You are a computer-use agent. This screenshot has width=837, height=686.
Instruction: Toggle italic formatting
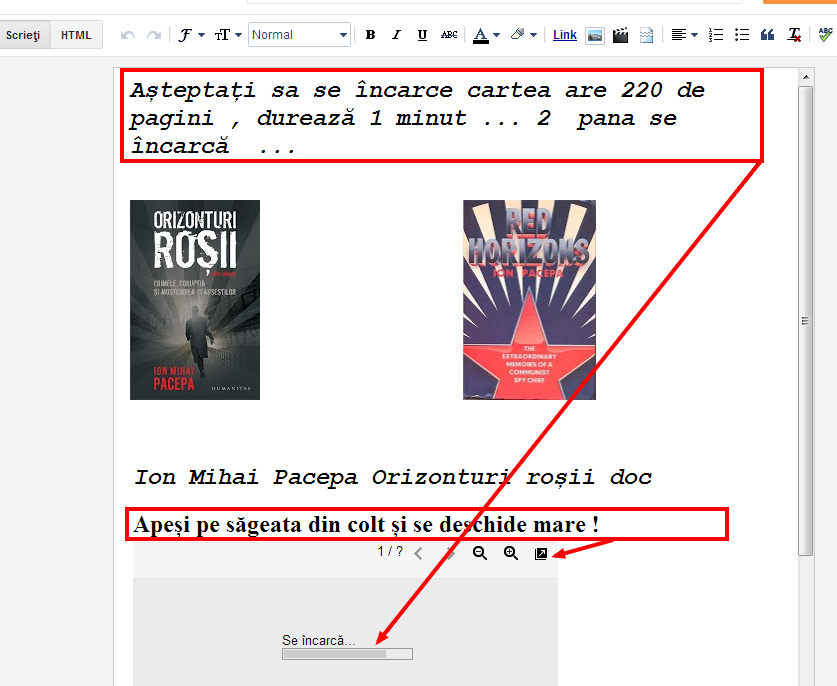pos(396,35)
